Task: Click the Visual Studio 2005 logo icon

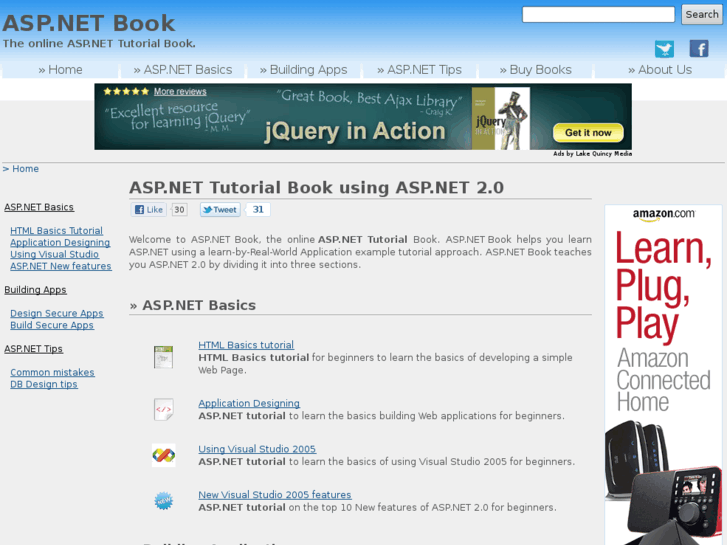Action: click(x=163, y=455)
